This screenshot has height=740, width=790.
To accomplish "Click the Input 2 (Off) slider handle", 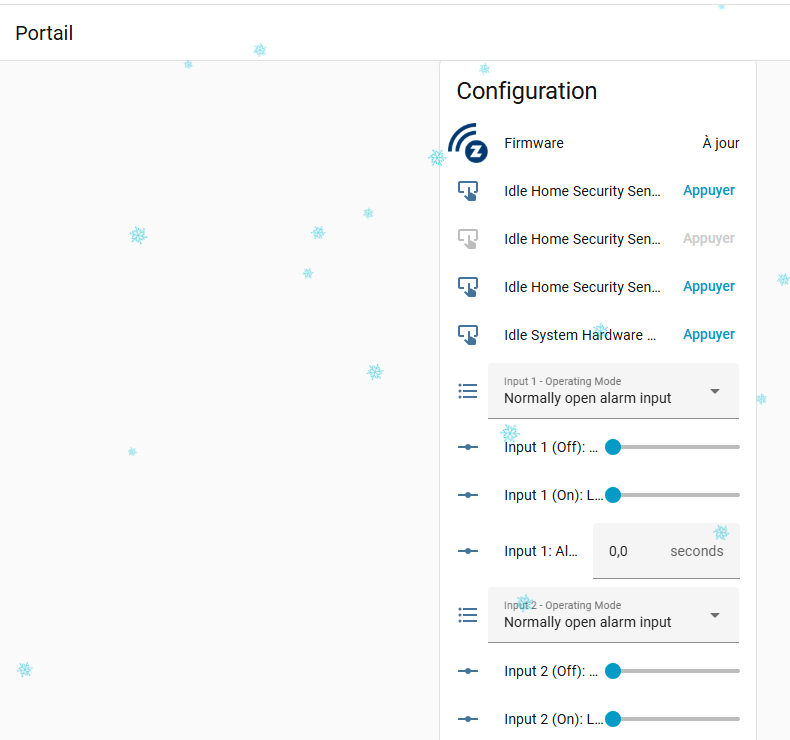I will 613,671.
